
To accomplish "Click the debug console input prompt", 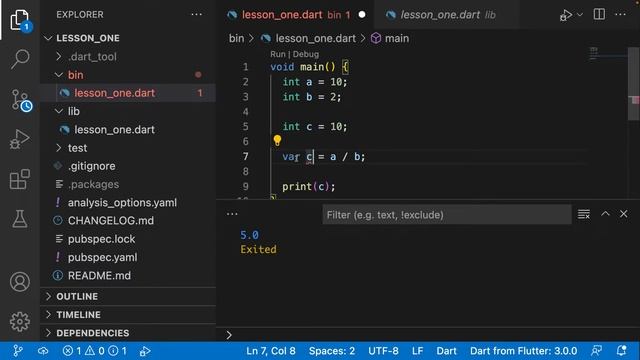I will (x=428, y=335).
